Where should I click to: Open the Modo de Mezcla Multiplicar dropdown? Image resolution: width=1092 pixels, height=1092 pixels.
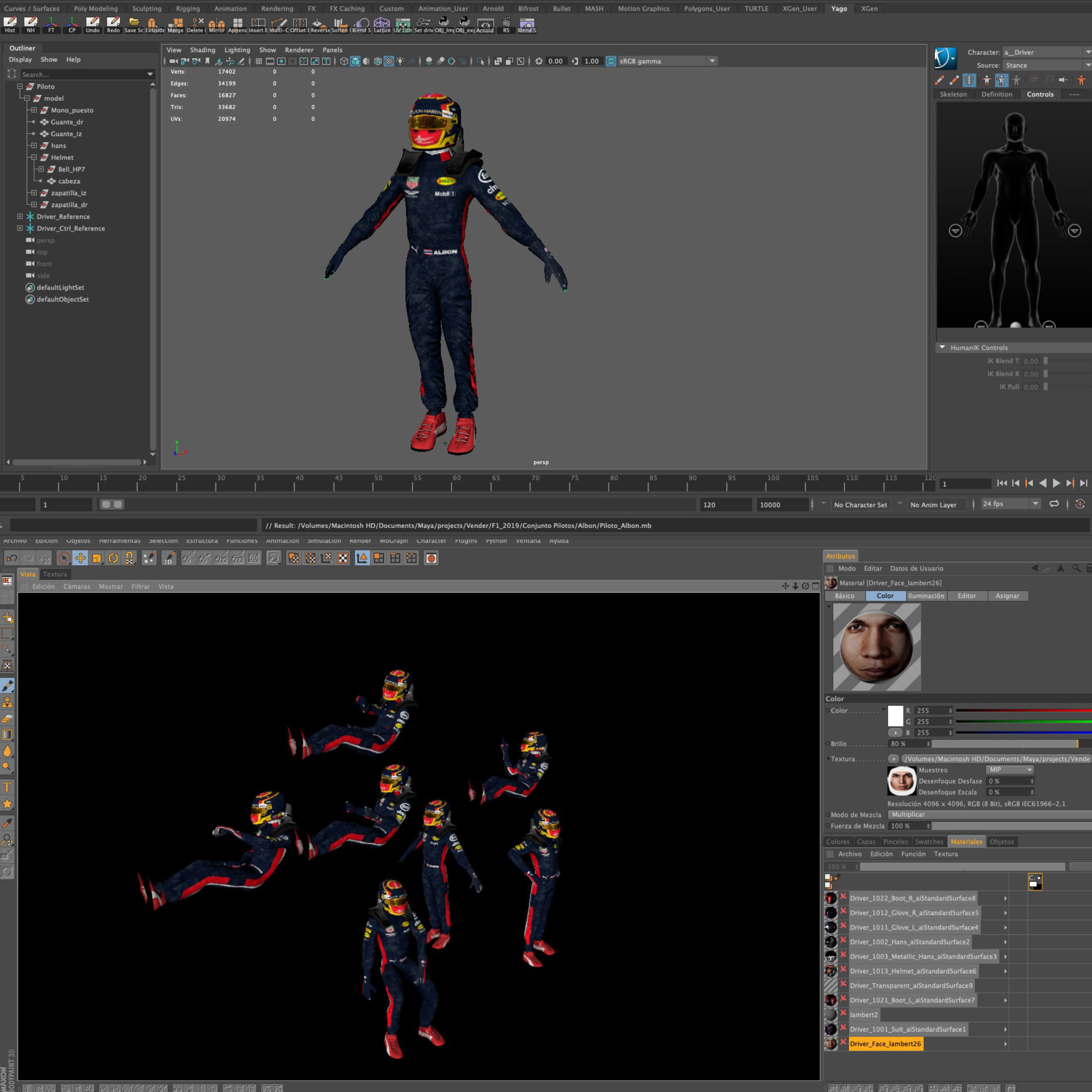click(989, 815)
